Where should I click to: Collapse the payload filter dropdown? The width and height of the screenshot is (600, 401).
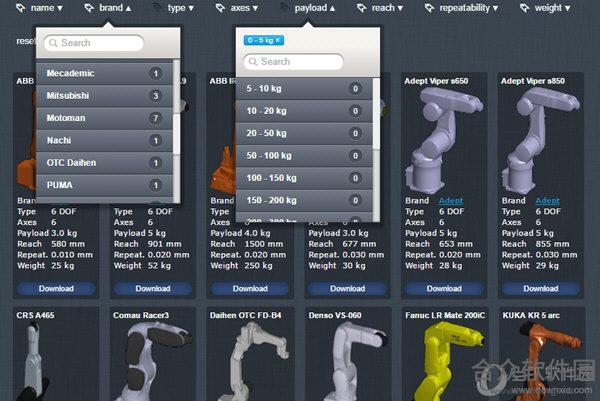(x=315, y=8)
